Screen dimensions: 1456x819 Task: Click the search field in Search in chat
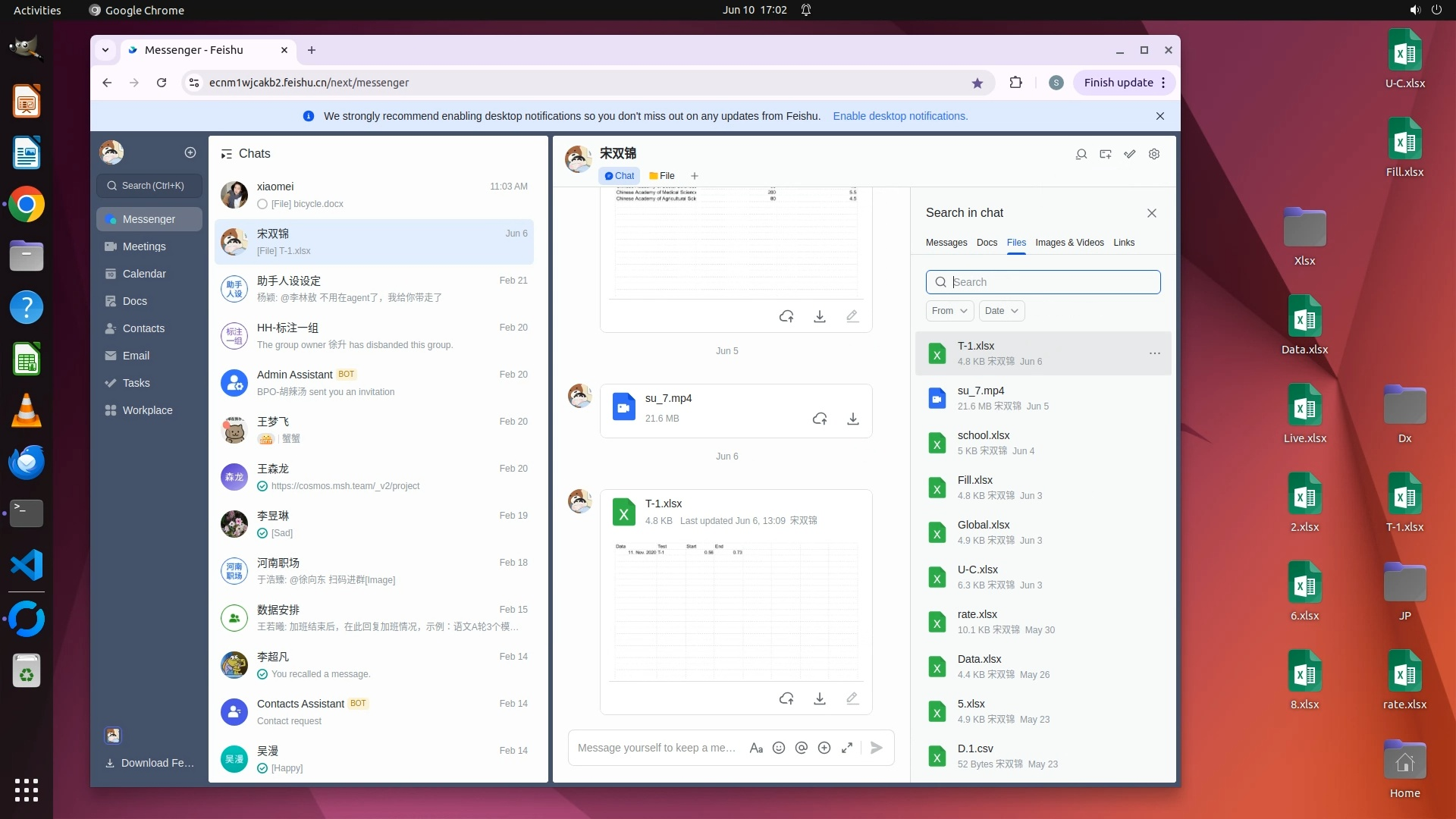point(1050,282)
